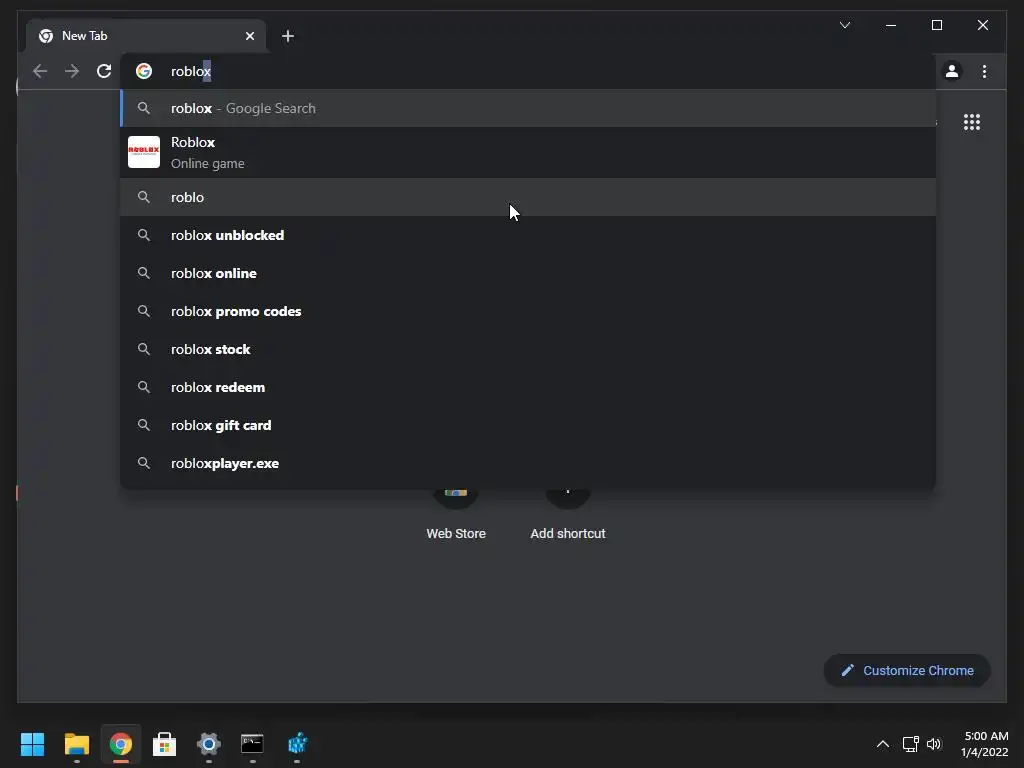Open the terminal icon in taskbar
Image resolution: width=1024 pixels, height=768 pixels.
pyautogui.click(x=252, y=744)
